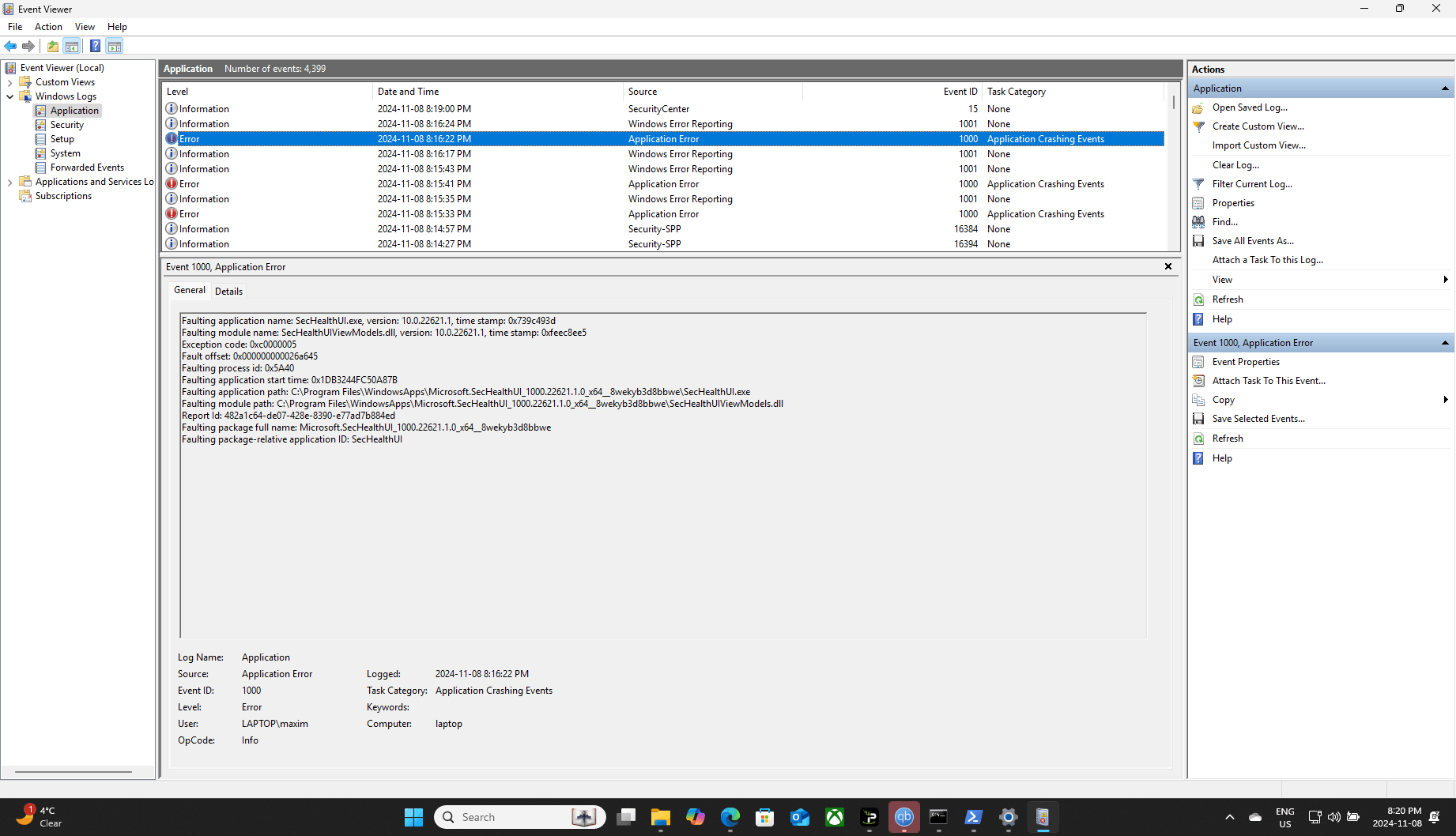The image size is (1456, 836).
Task: Click the blue Help toolbar icon
Action: click(95, 46)
